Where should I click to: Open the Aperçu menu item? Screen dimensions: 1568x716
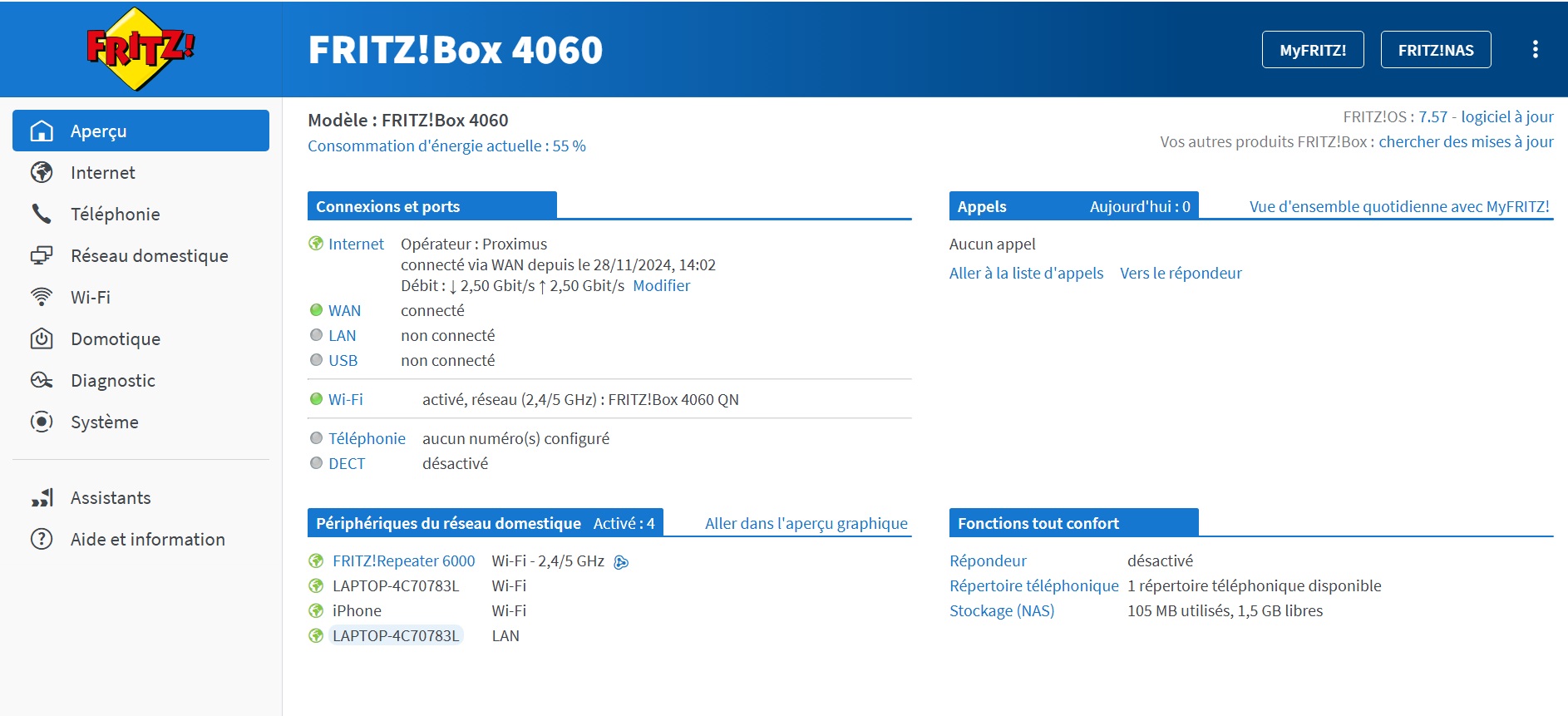pos(141,131)
